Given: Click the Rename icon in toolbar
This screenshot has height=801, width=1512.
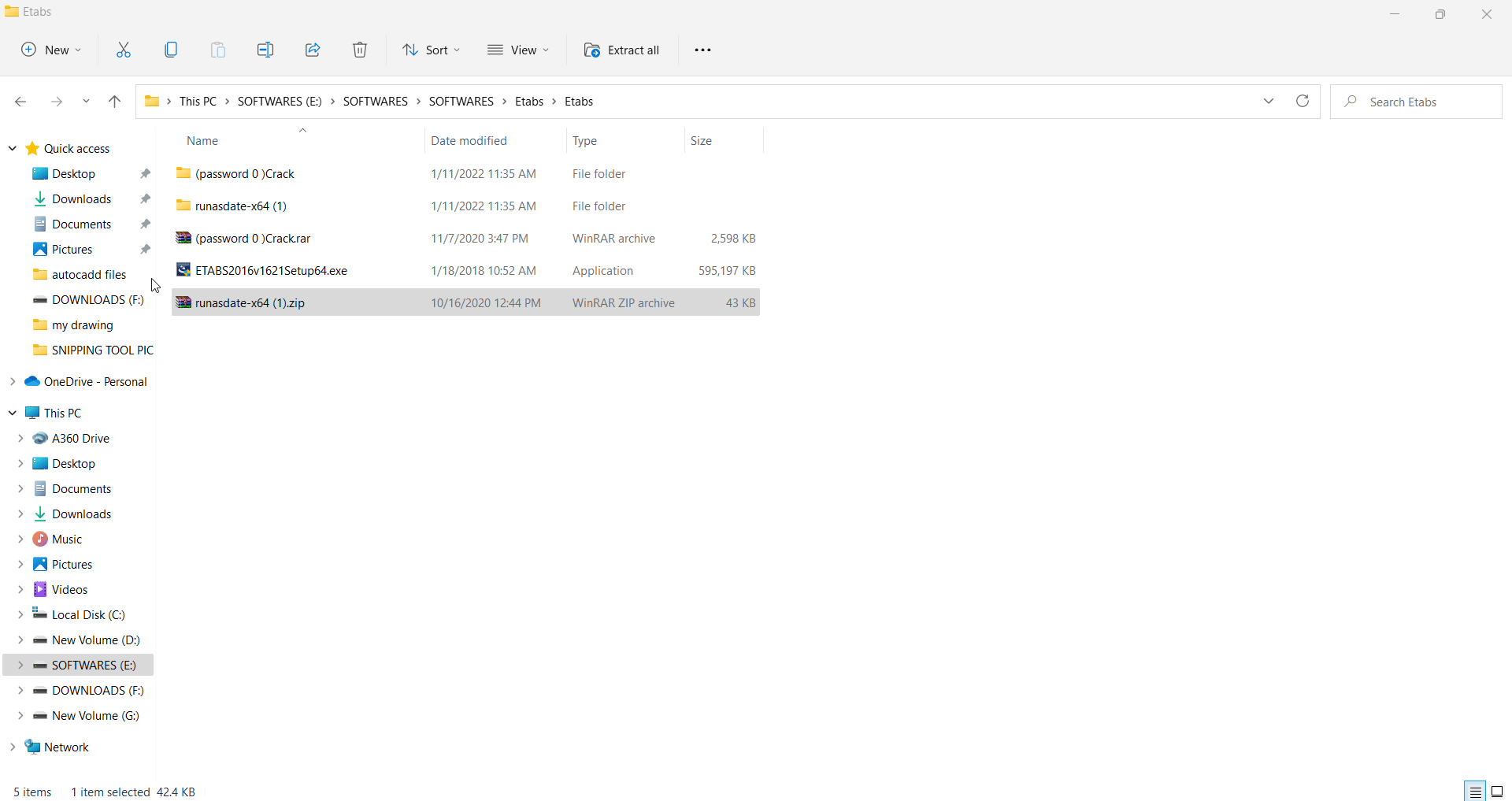Looking at the screenshot, I should tap(265, 50).
